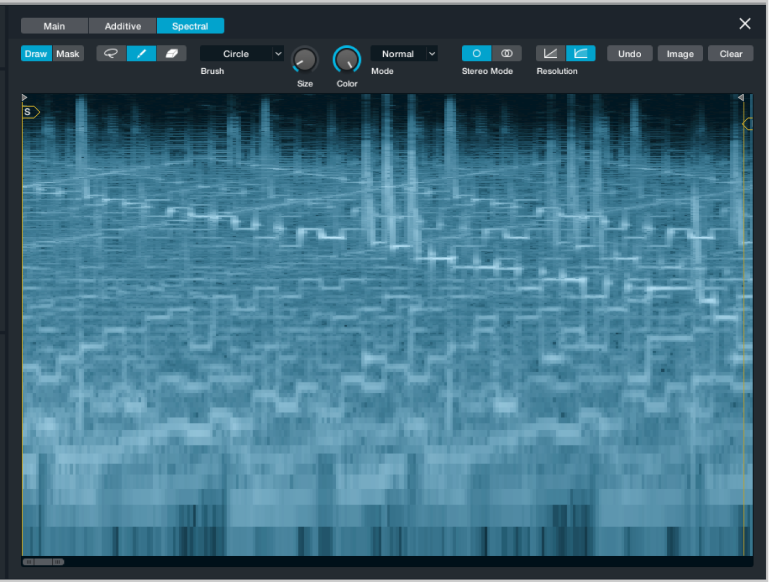Open the Circle brush dropdown

point(242,54)
